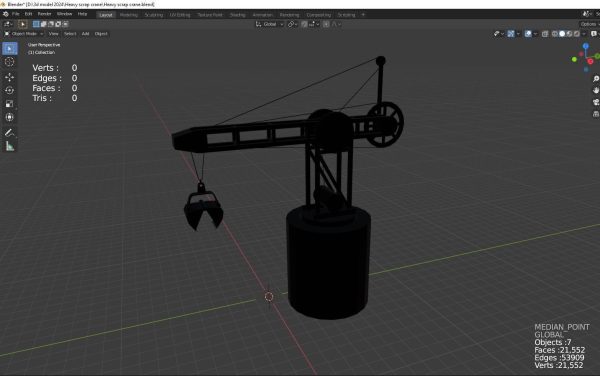Expand the gizmo options arrow

518,34
